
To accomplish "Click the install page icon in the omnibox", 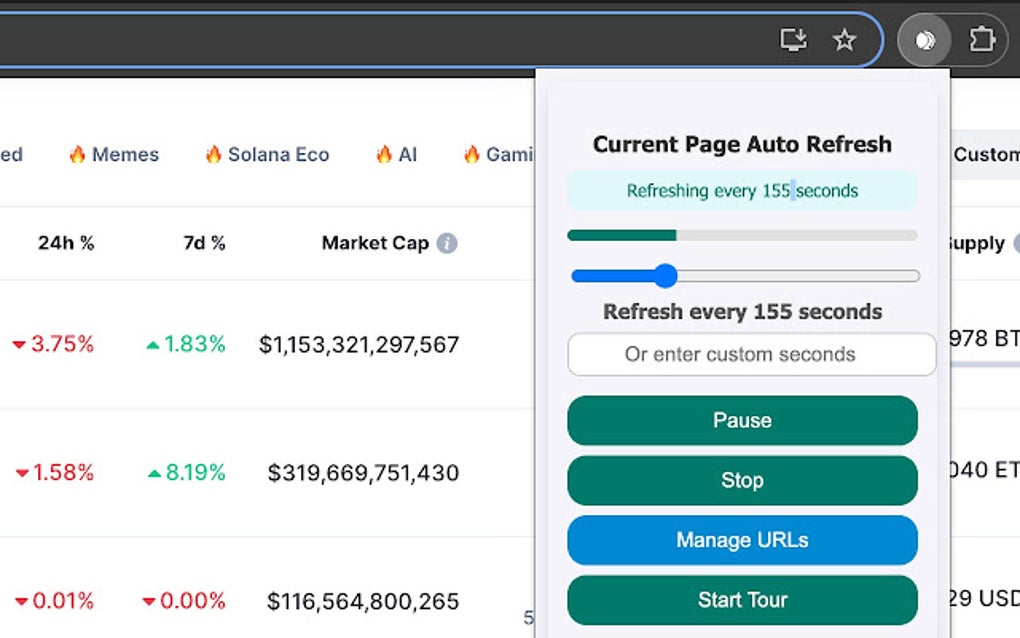I will [793, 40].
